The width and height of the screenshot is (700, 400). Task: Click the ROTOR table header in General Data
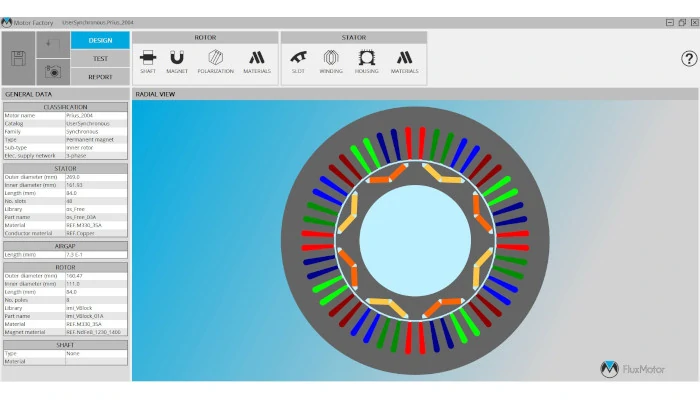tap(65, 267)
